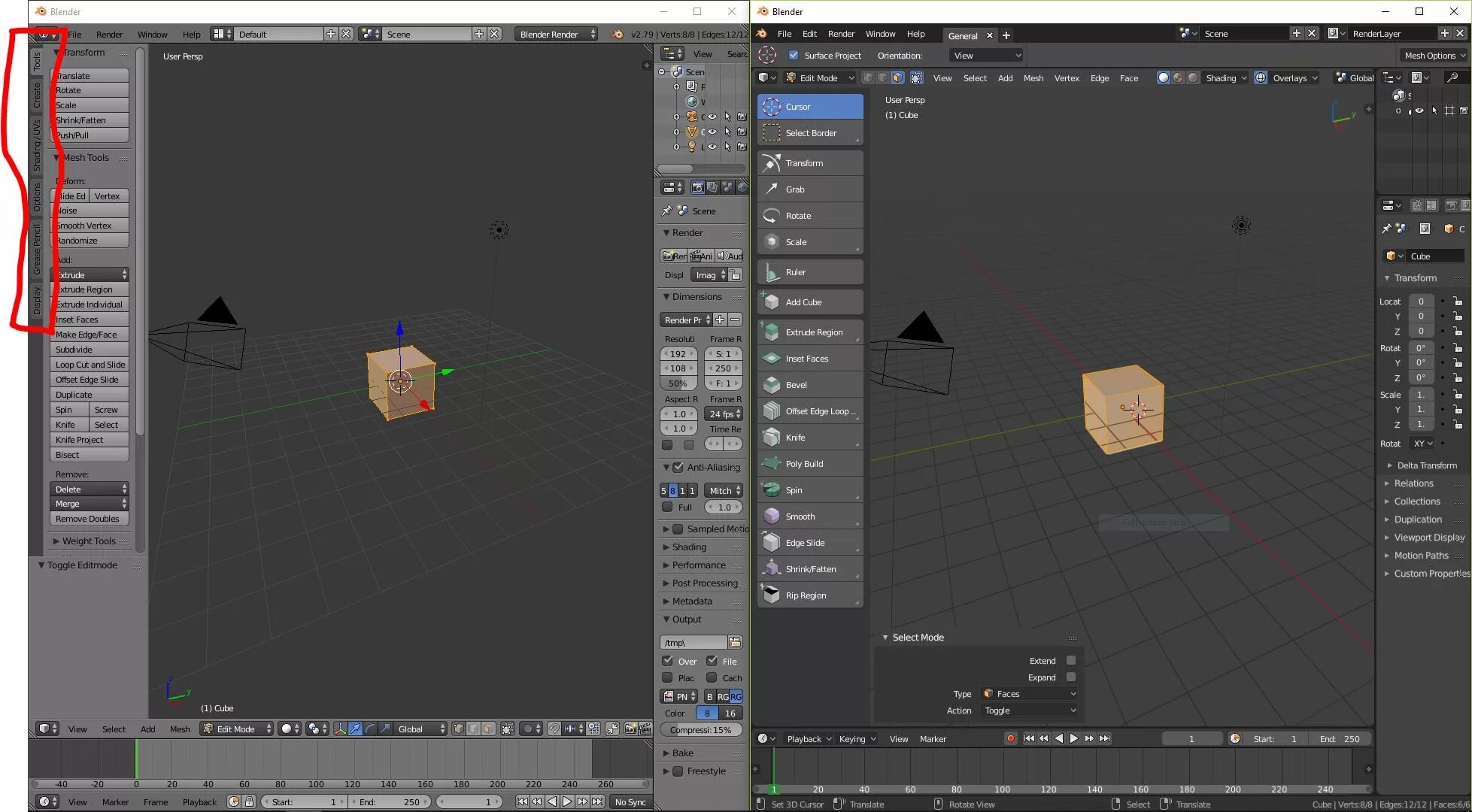Select the Knife tool icon in right toolbar

[x=772, y=437]
